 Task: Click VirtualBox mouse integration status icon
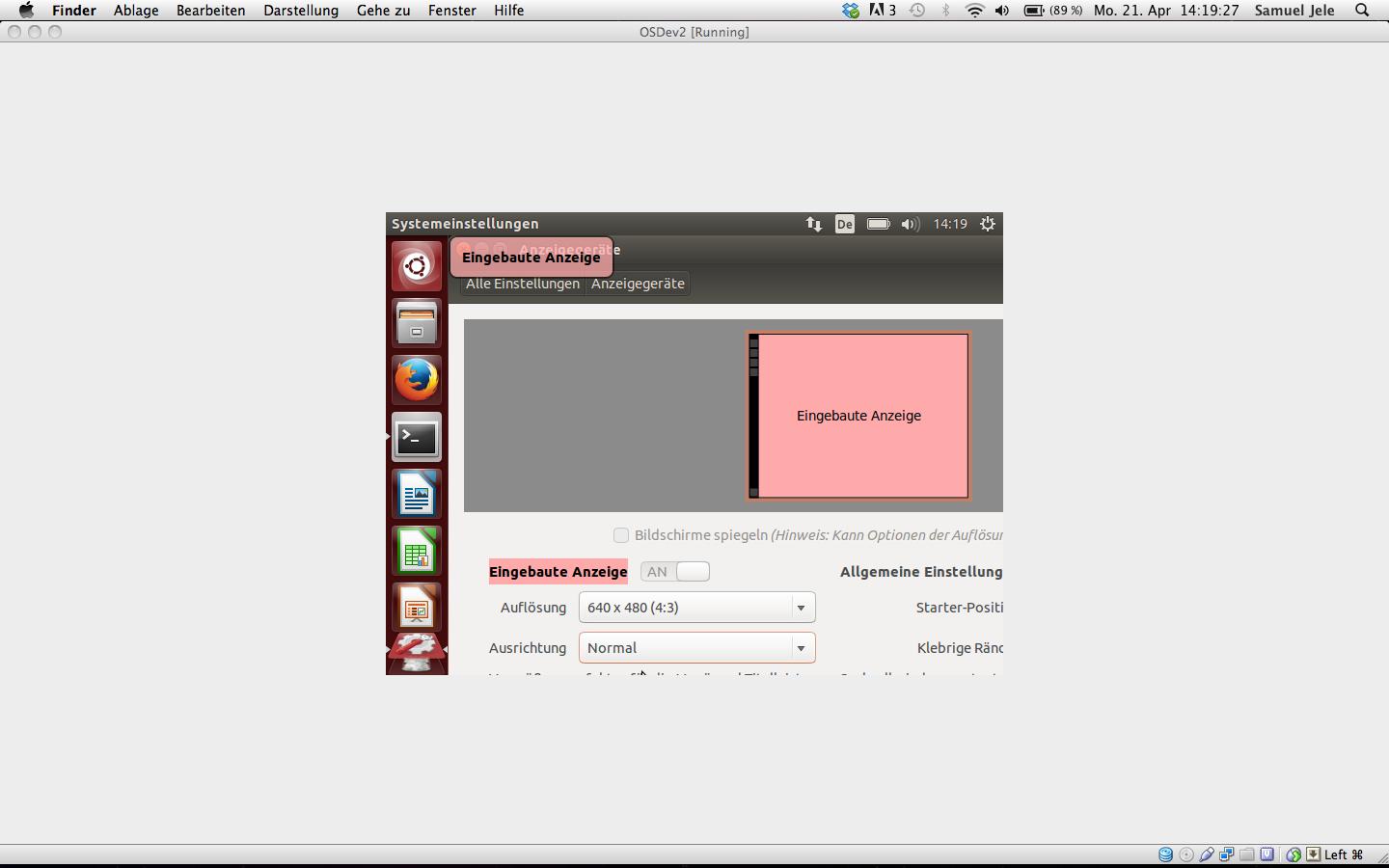click(1294, 854)
